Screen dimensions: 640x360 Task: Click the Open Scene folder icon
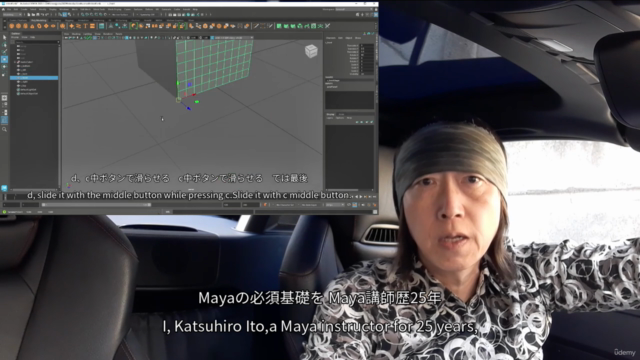click(33, 15)
